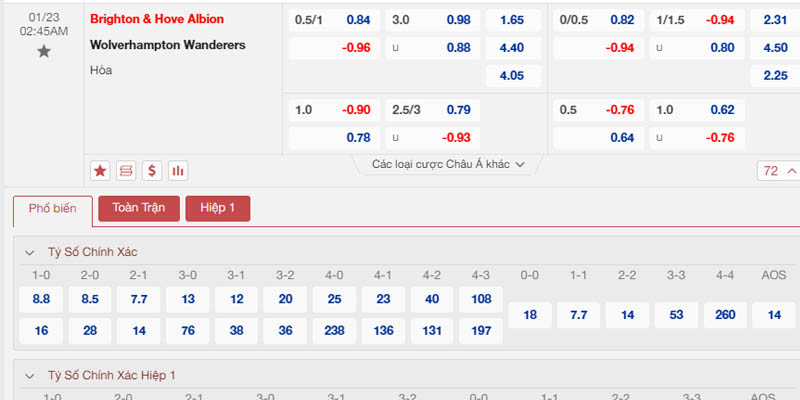Collapse the 'Tỷ Số Chính Xác' section
This screenshot has height=400, width=800.
31,252
